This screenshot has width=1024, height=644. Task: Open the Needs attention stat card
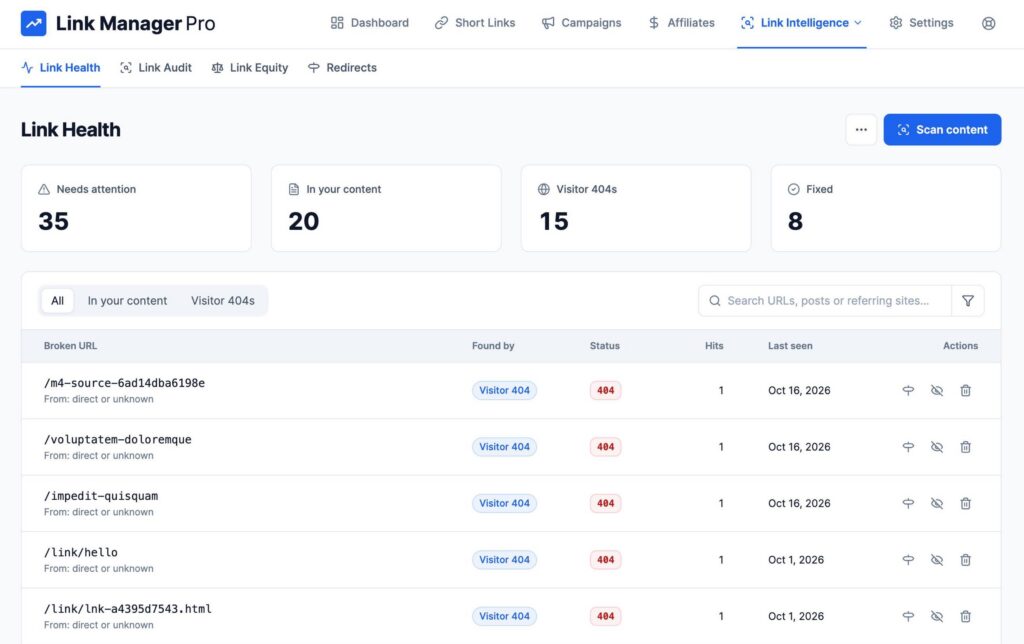(136, 208)
